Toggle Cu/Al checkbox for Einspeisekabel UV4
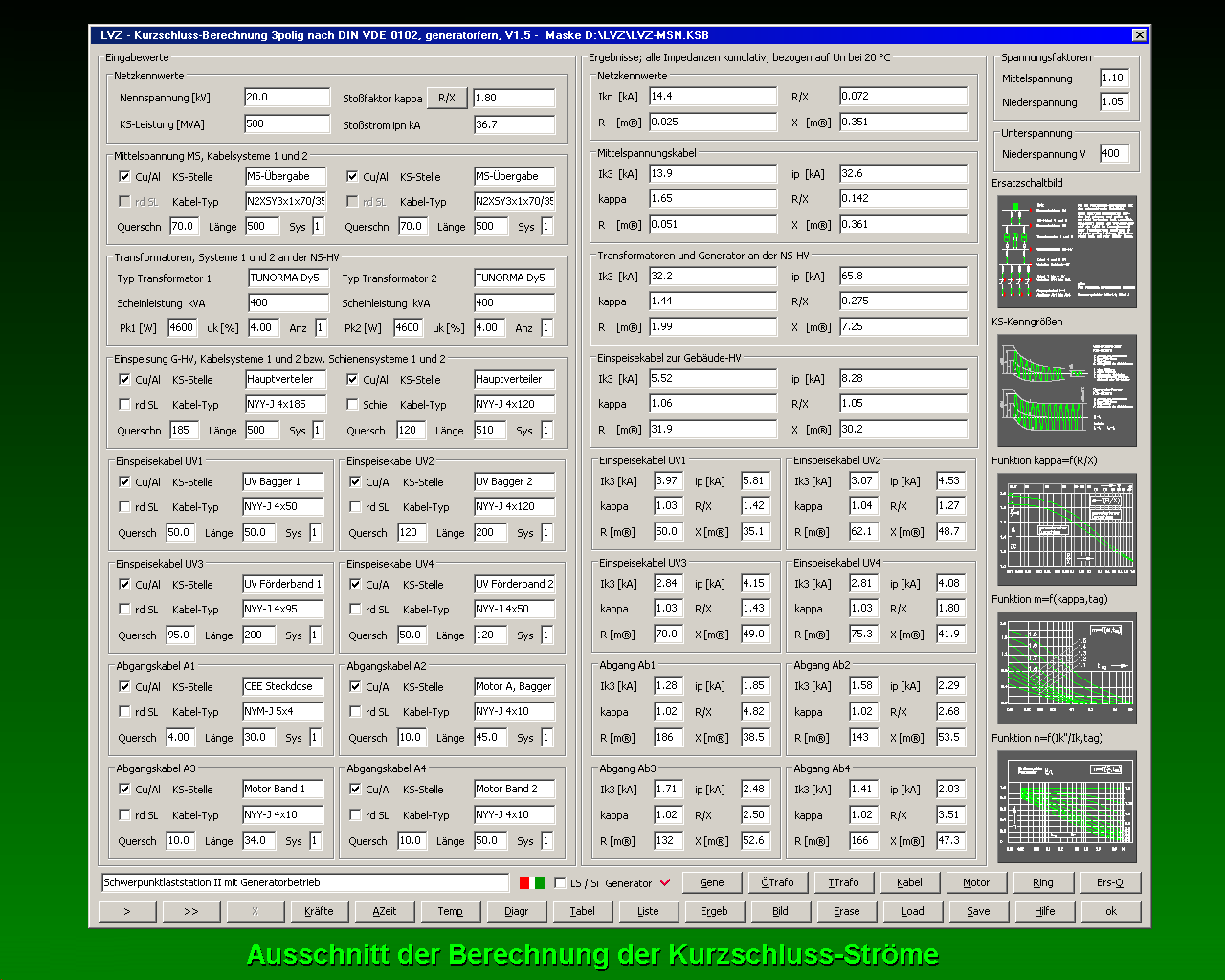Image resolution: width=1225 pixels, height=980 pixels. coord(355,585)
